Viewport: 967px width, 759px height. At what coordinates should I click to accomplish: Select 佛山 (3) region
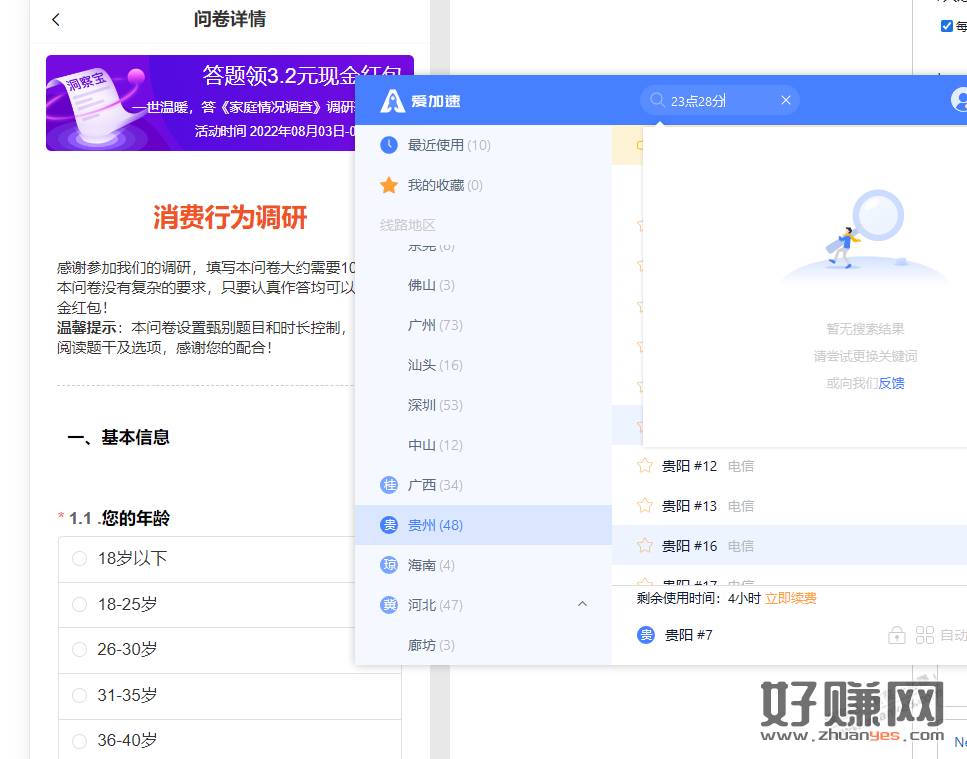[484, 285]
